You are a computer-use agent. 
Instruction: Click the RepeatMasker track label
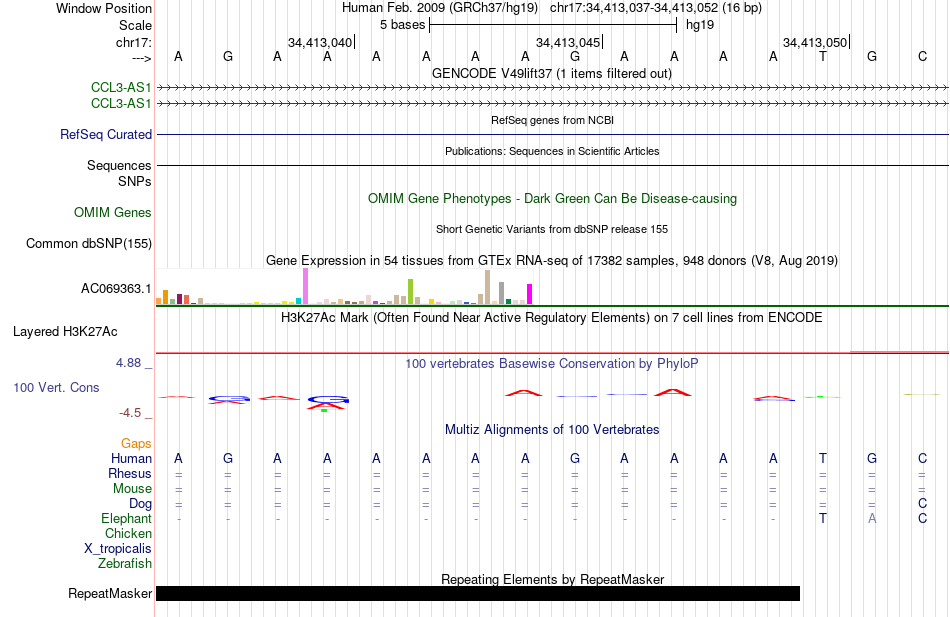(110, 593)
